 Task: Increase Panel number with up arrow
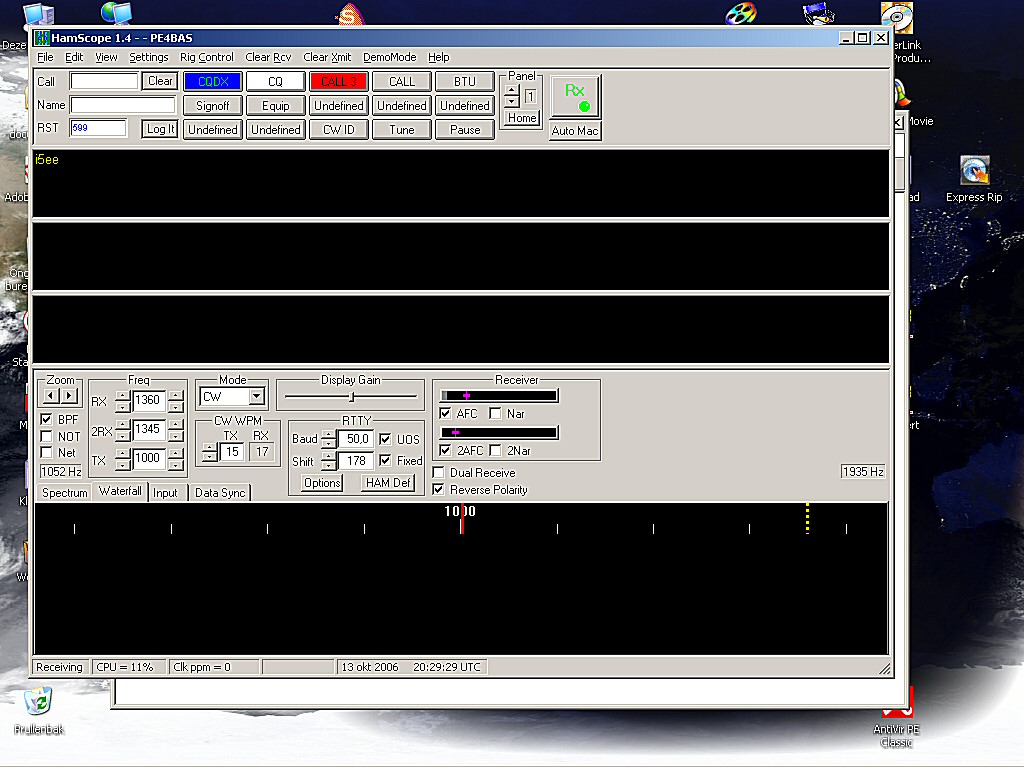[x=512, y=91]
